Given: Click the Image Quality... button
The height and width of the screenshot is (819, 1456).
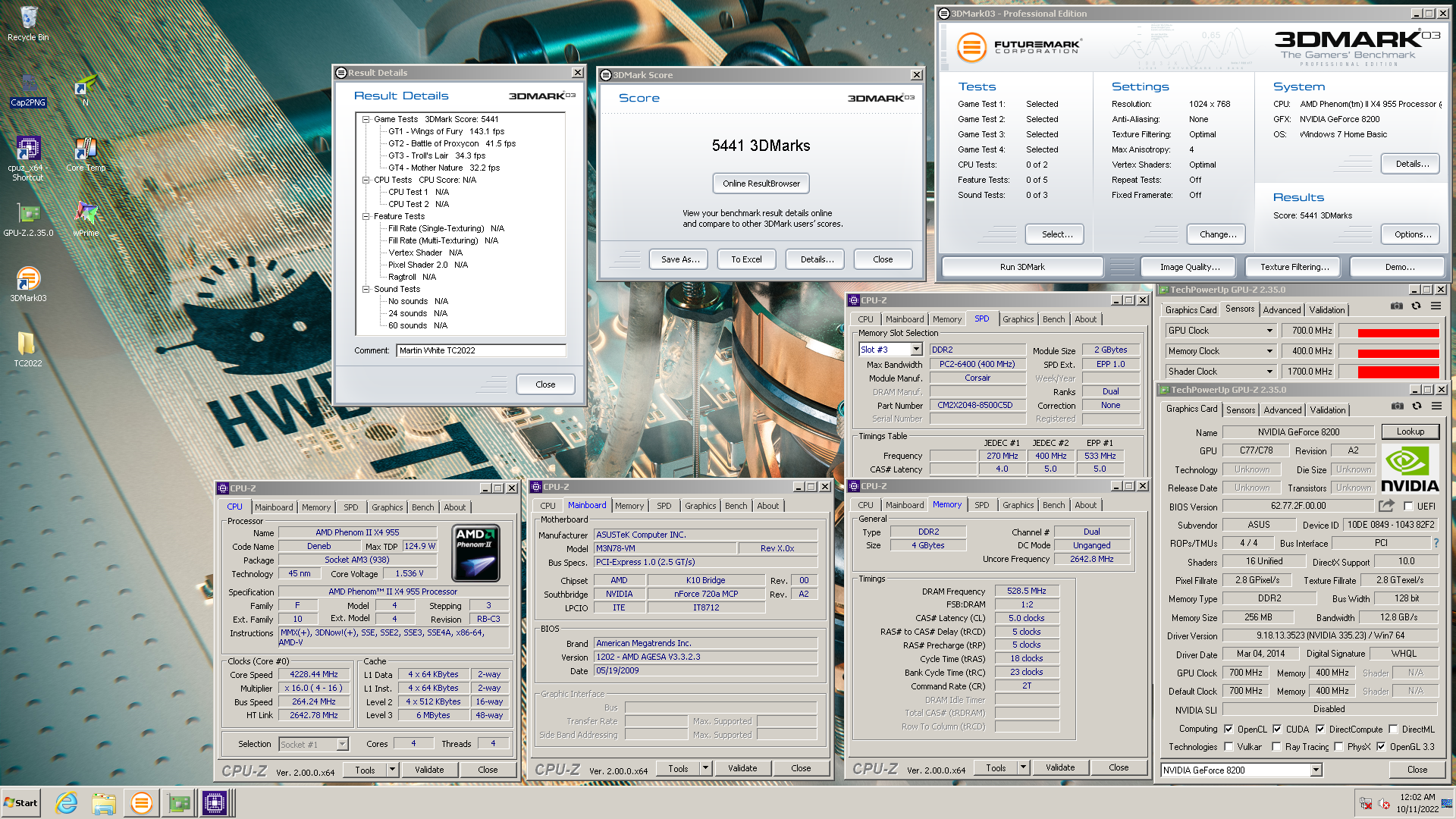Looking at the screenshot, I should 1190,267.
